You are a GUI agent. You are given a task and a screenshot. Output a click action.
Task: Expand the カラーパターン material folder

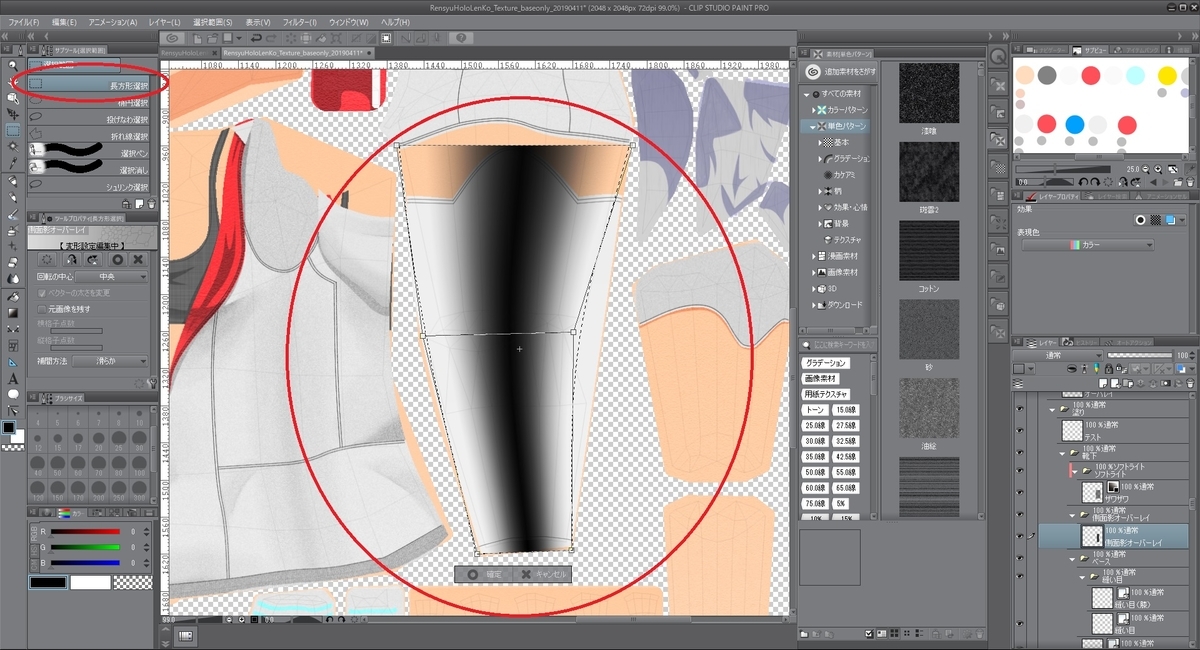(x=812, y=110)
